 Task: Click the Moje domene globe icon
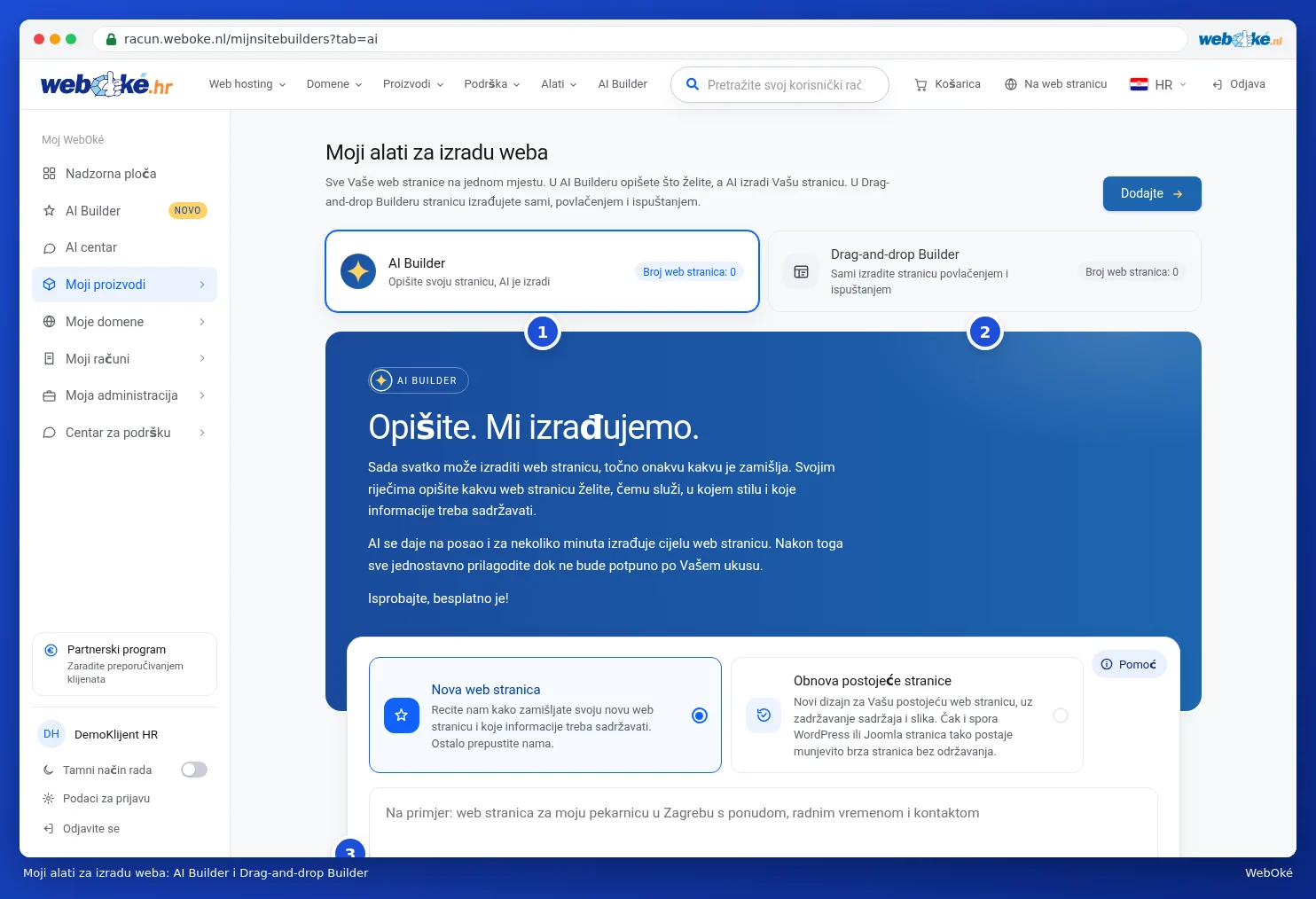(50, 322)
